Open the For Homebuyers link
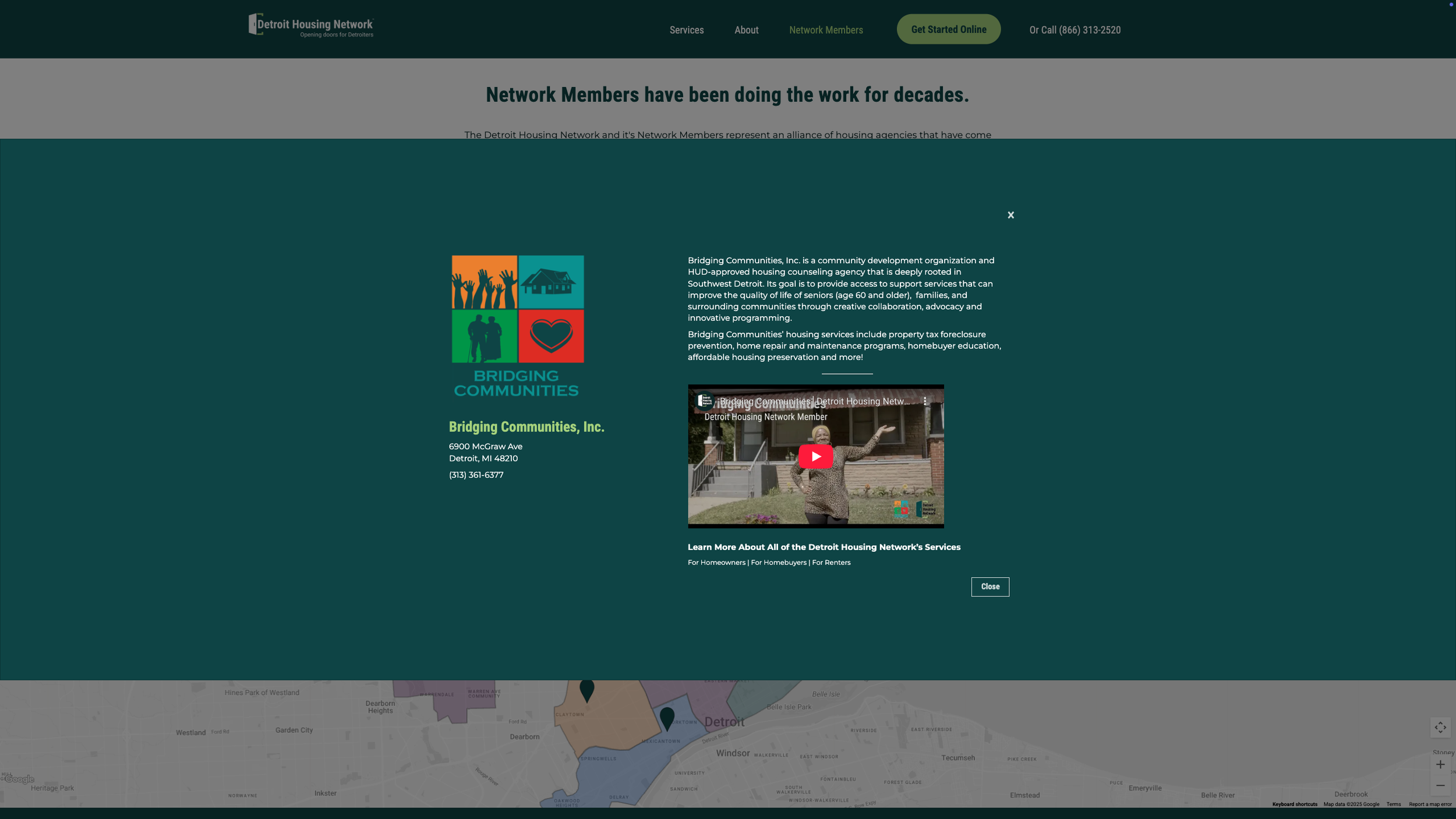The width and height of the screenshot is (1456, 819). (779, 562)
